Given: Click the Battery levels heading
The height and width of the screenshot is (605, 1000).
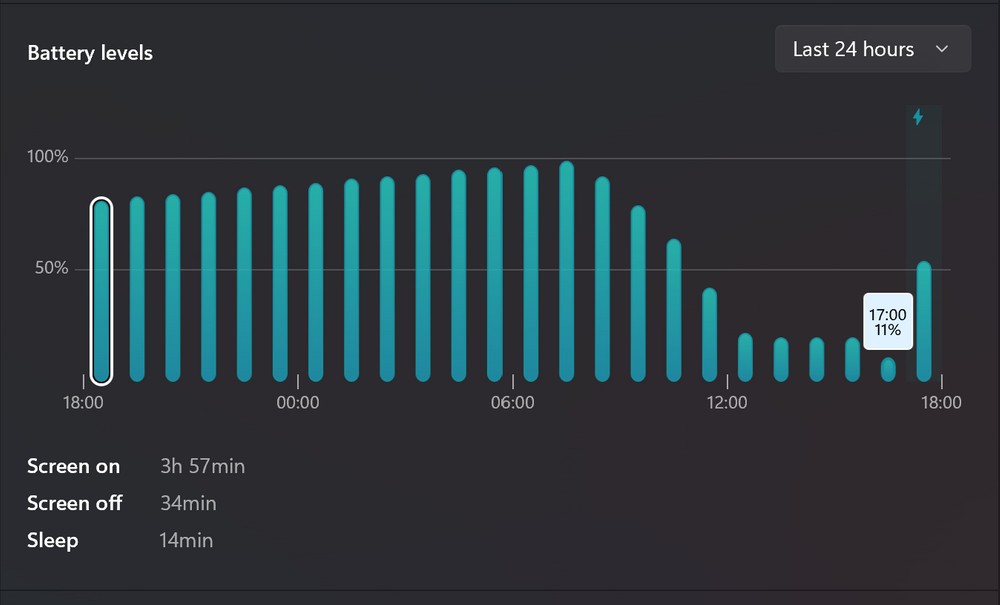Looking at the screenshot, I should (x=90, y=53).
